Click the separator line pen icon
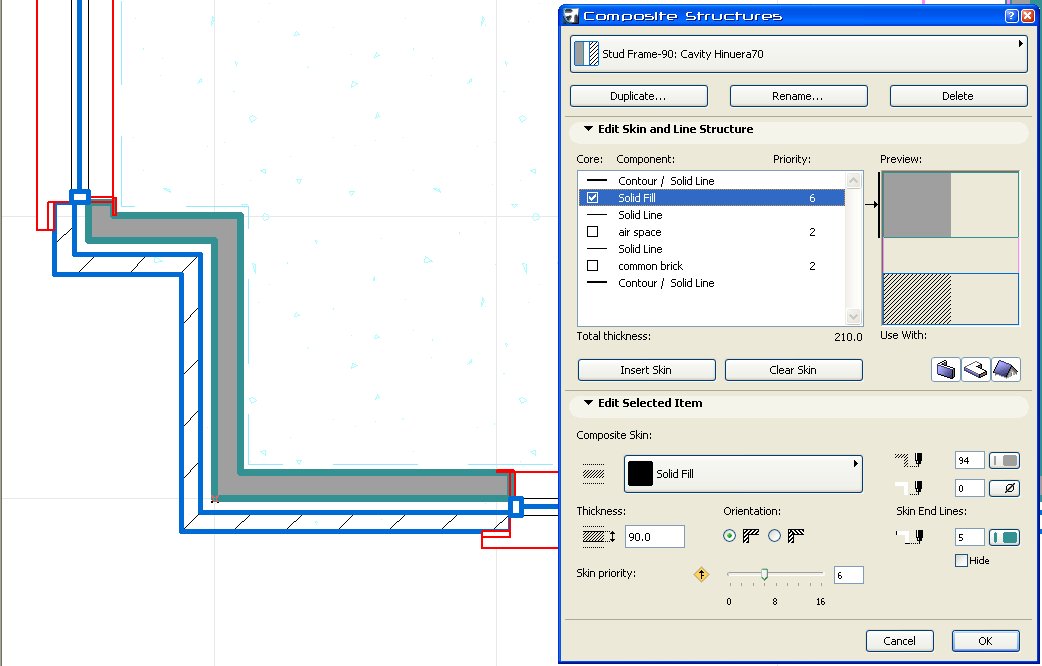The height and width of the screenshot is (666, 1042). (912, 487)
